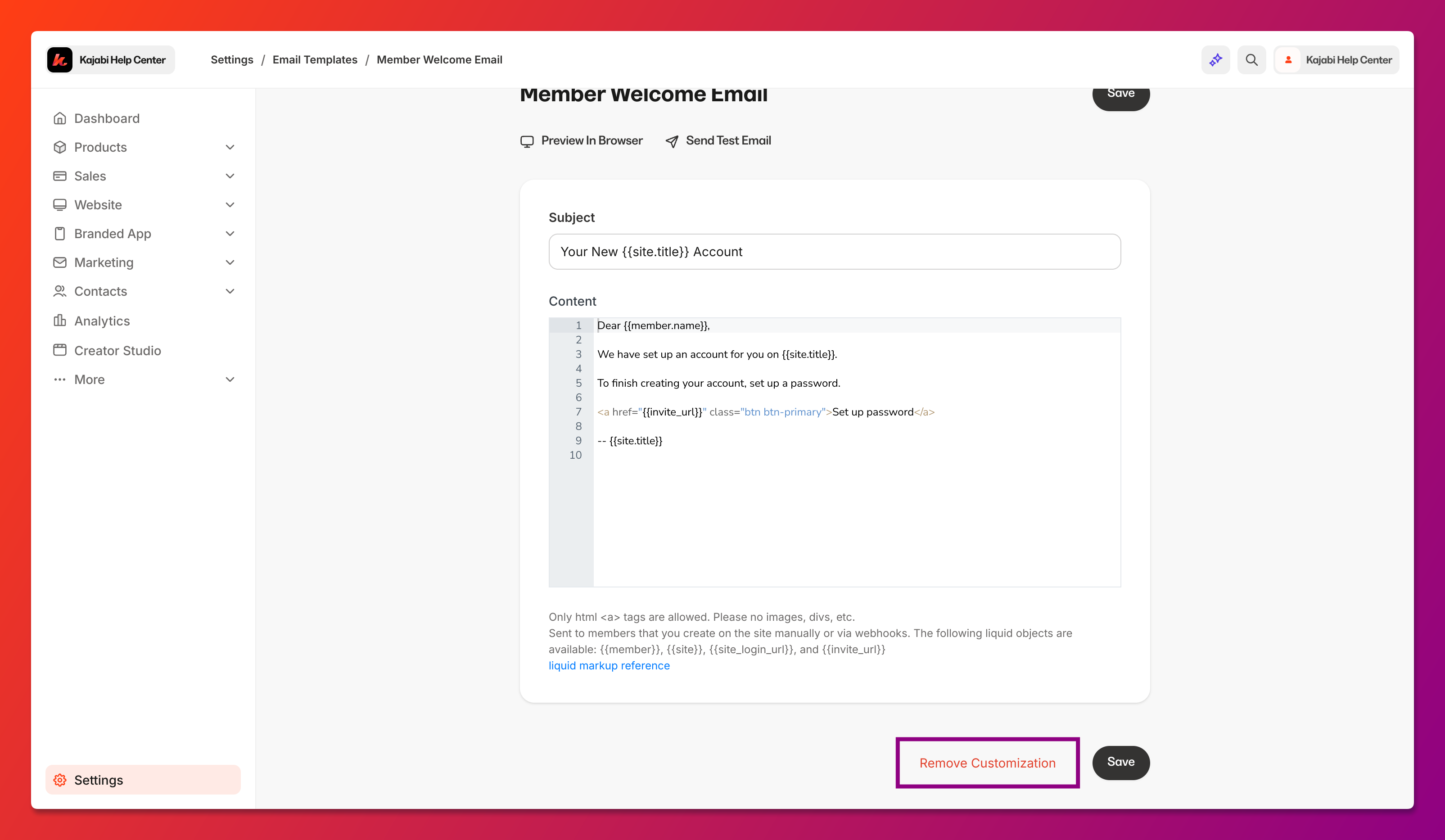The image size is (1445, 840).
Task: Select Website in the sidebar
Action: (143, 205)
